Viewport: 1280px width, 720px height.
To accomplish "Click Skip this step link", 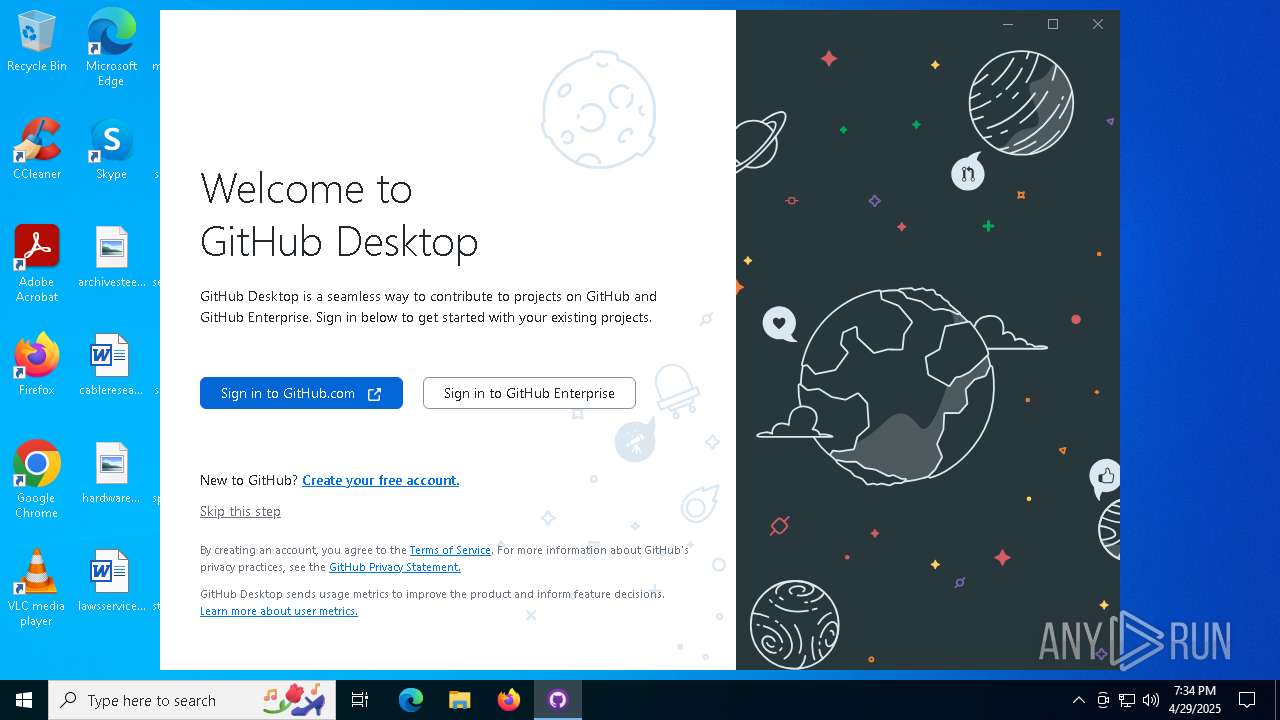I will (x=240, y=511).
